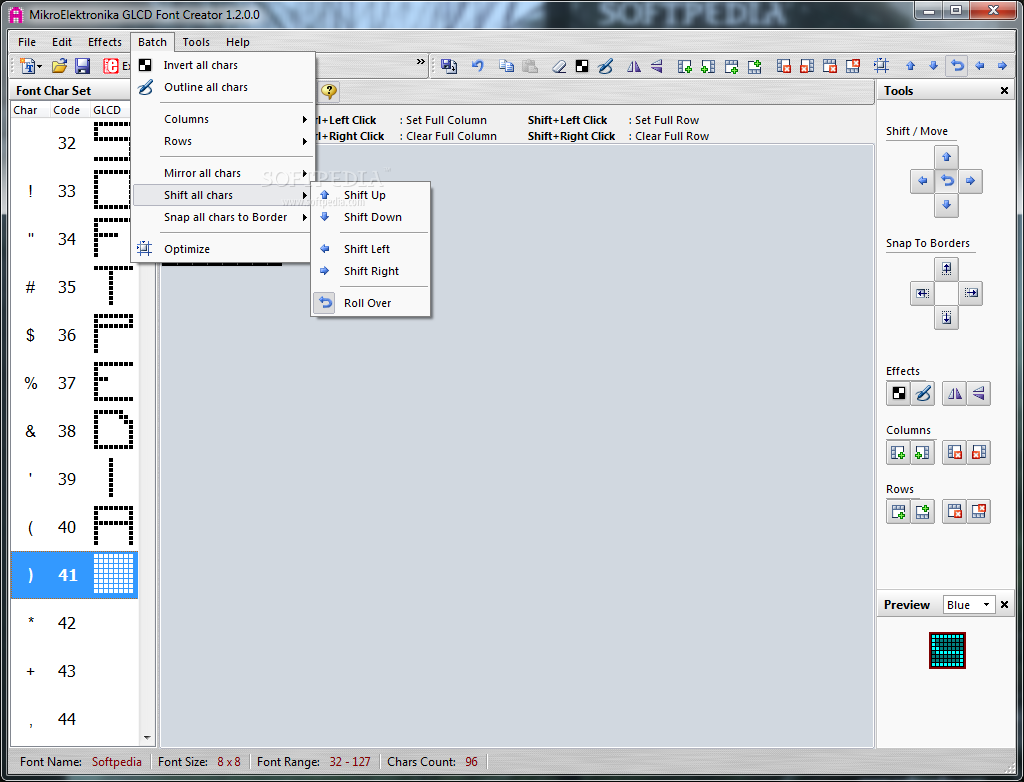Choose Optimize from Batch menu
This screenshot has width=1024, height=782.
point(223,249)
